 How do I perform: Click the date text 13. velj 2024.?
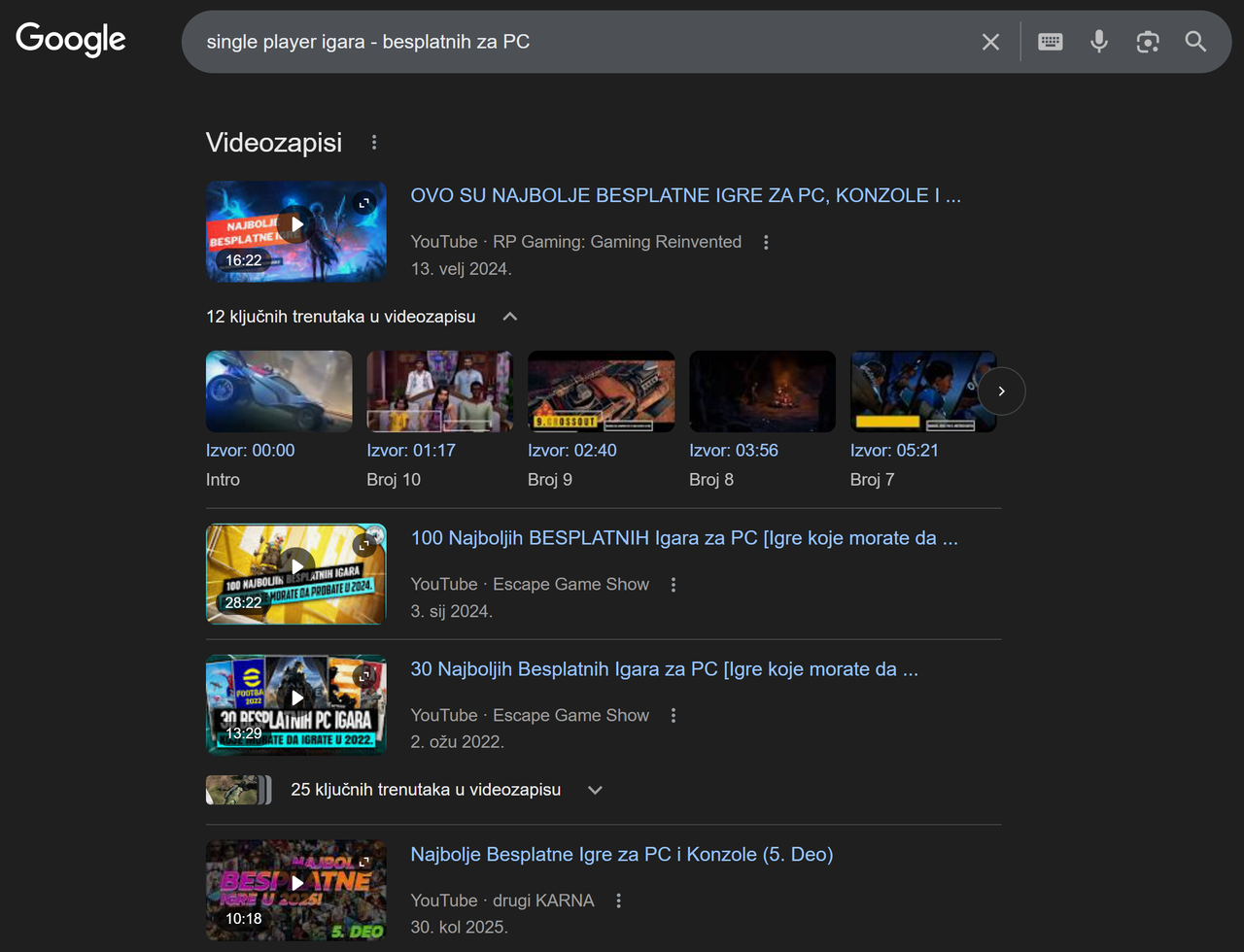point(461,269)
